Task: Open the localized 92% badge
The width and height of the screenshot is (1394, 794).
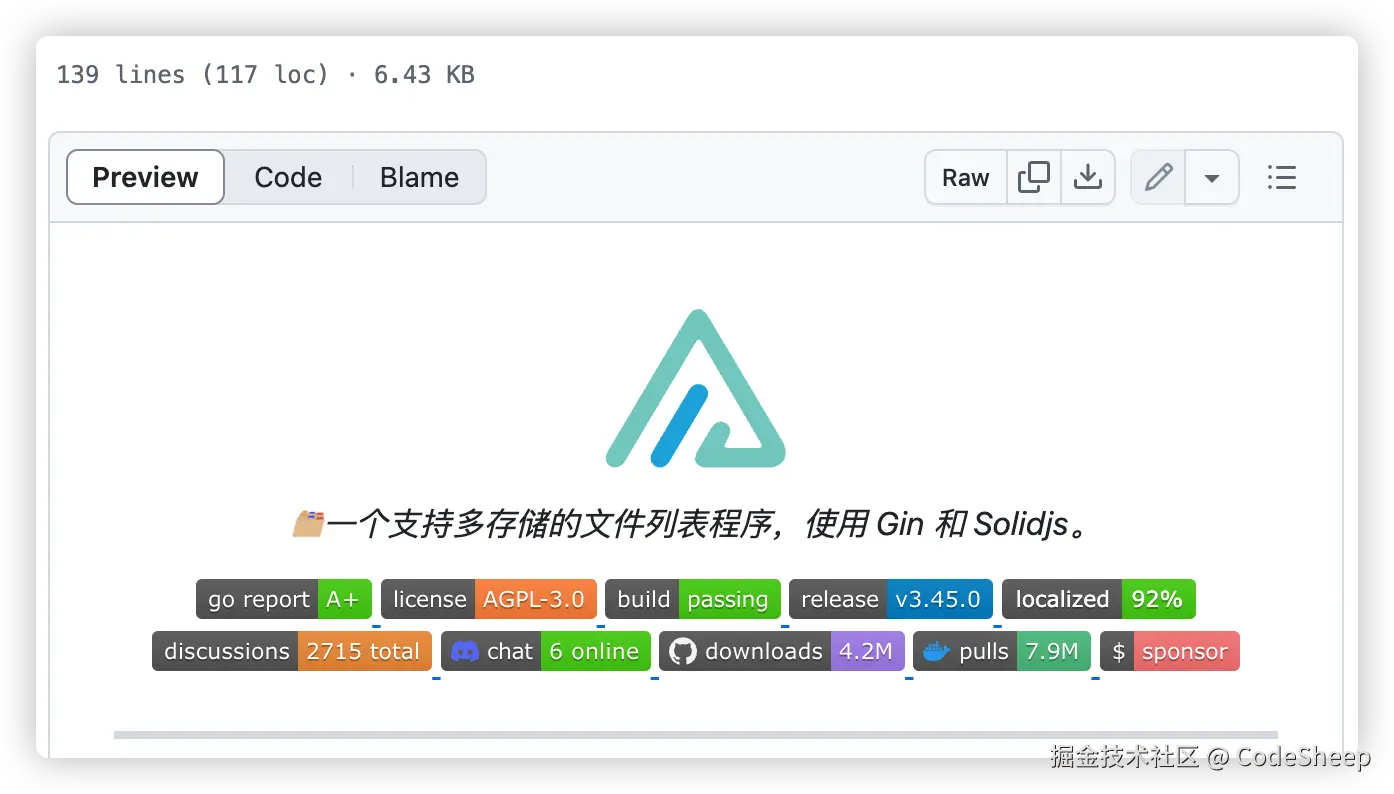Action: click(1099, 599)
